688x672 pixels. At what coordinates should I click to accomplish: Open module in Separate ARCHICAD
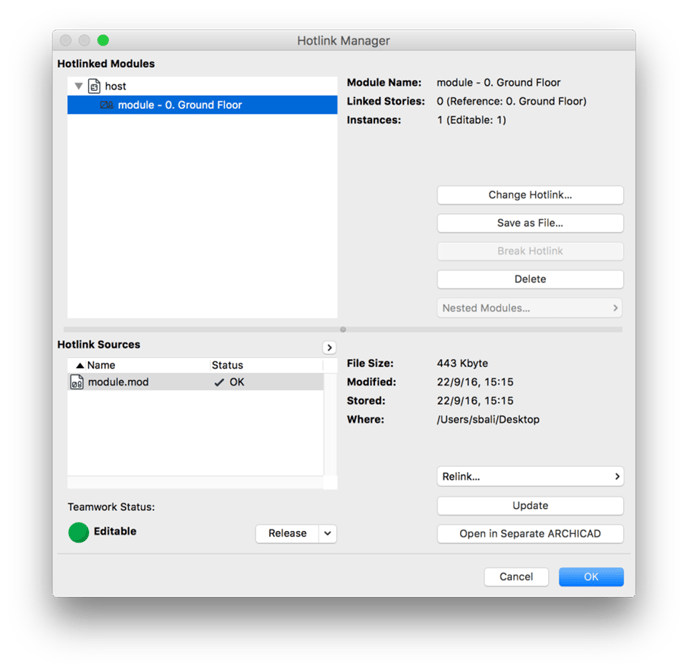530,534
